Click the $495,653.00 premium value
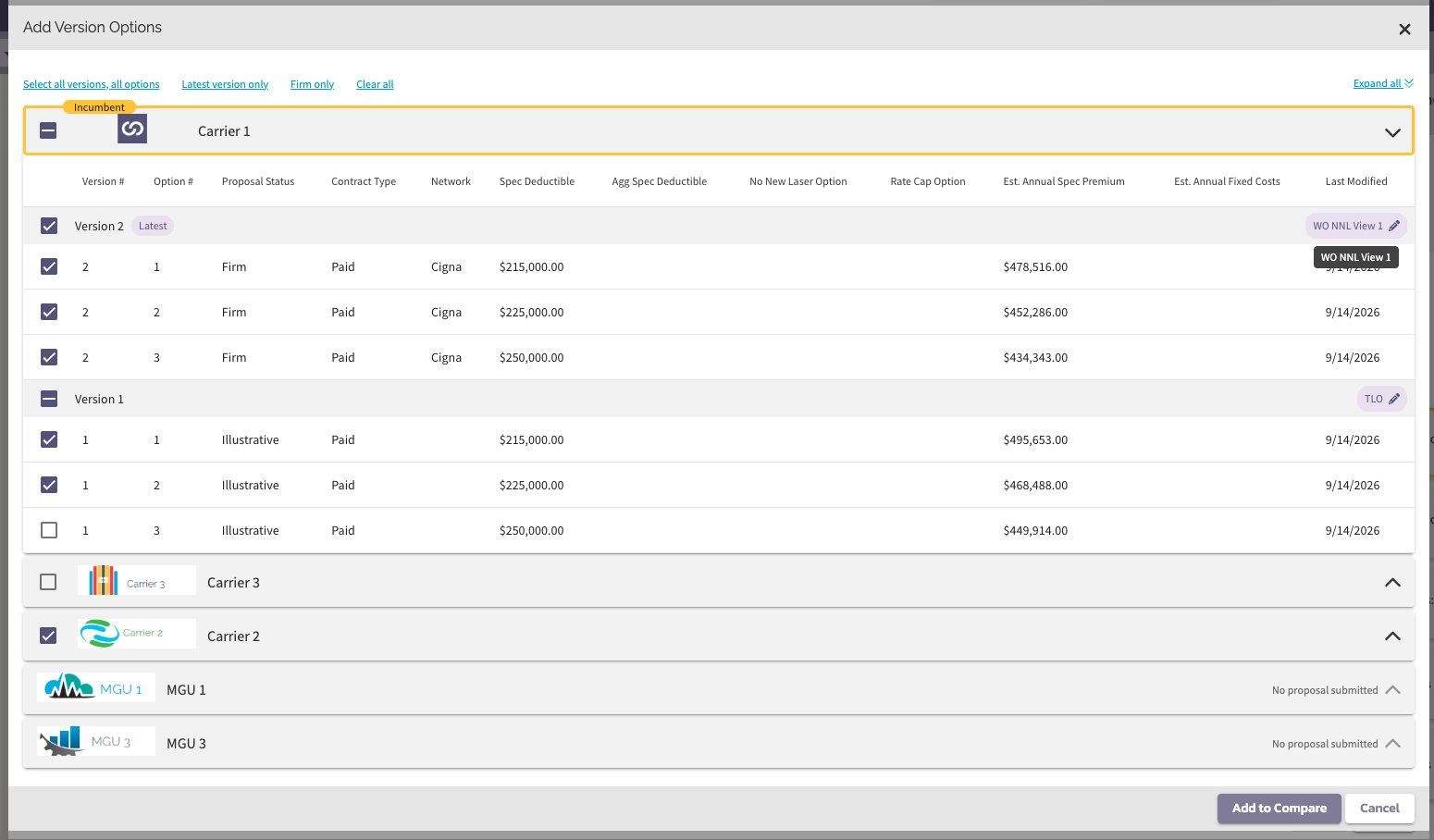 point(1035,439)
